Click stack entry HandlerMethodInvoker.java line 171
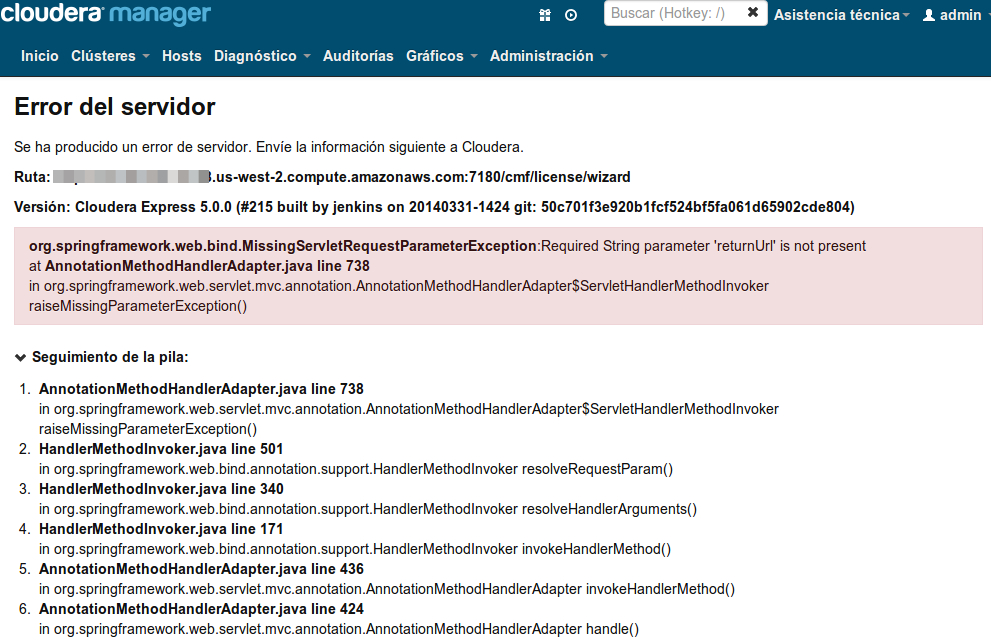Screen dimensions: 991x640 [x=161, y=529]
